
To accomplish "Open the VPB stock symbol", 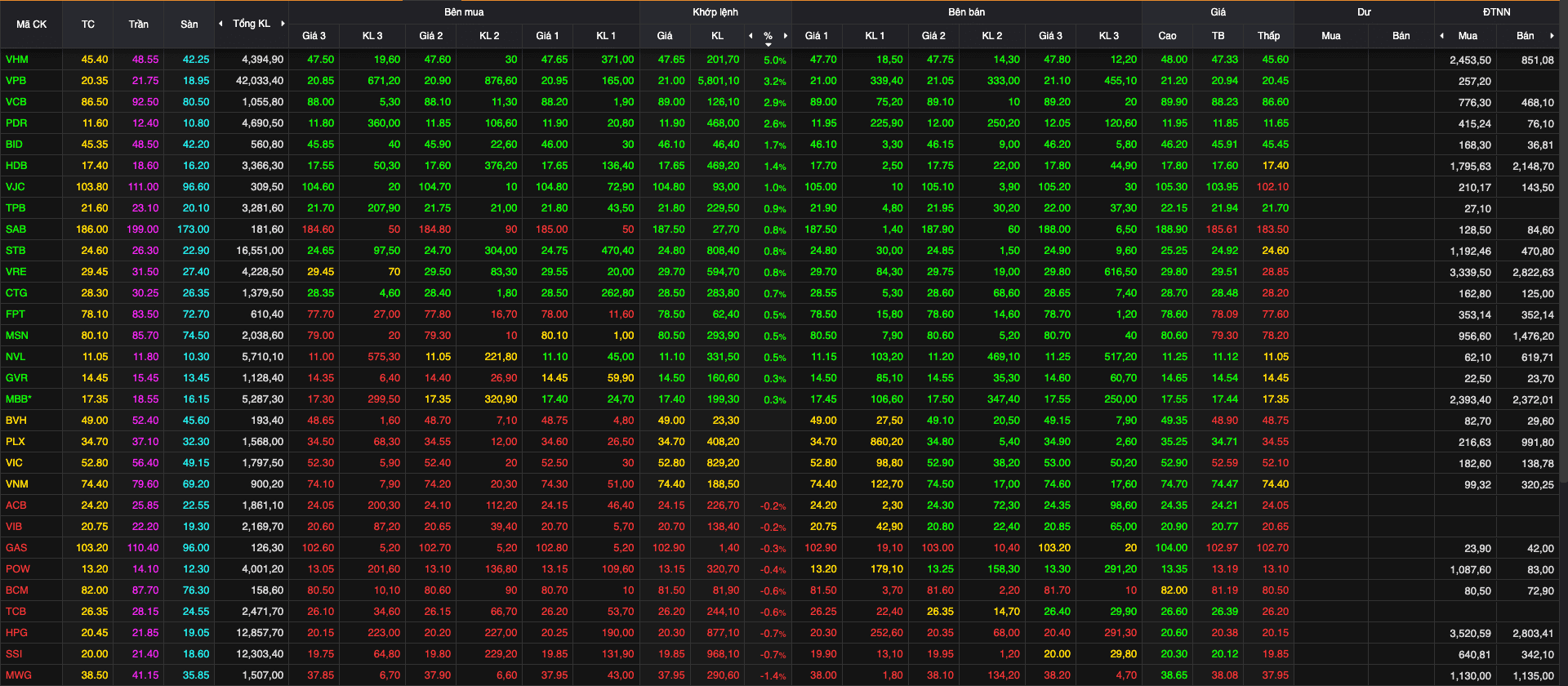I will [x=16, y=81].
